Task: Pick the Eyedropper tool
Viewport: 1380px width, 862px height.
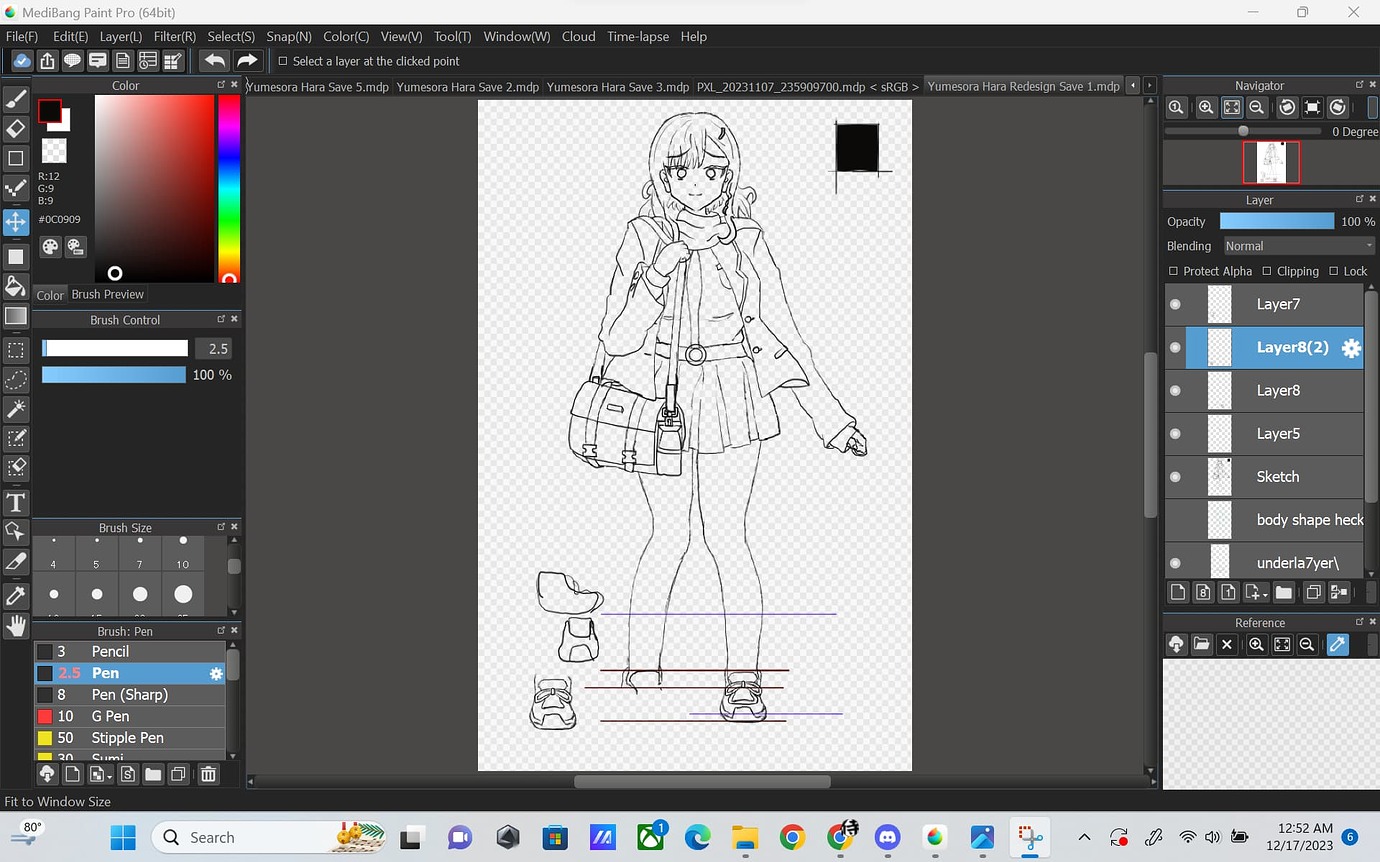Action: [x=16, y=595]
